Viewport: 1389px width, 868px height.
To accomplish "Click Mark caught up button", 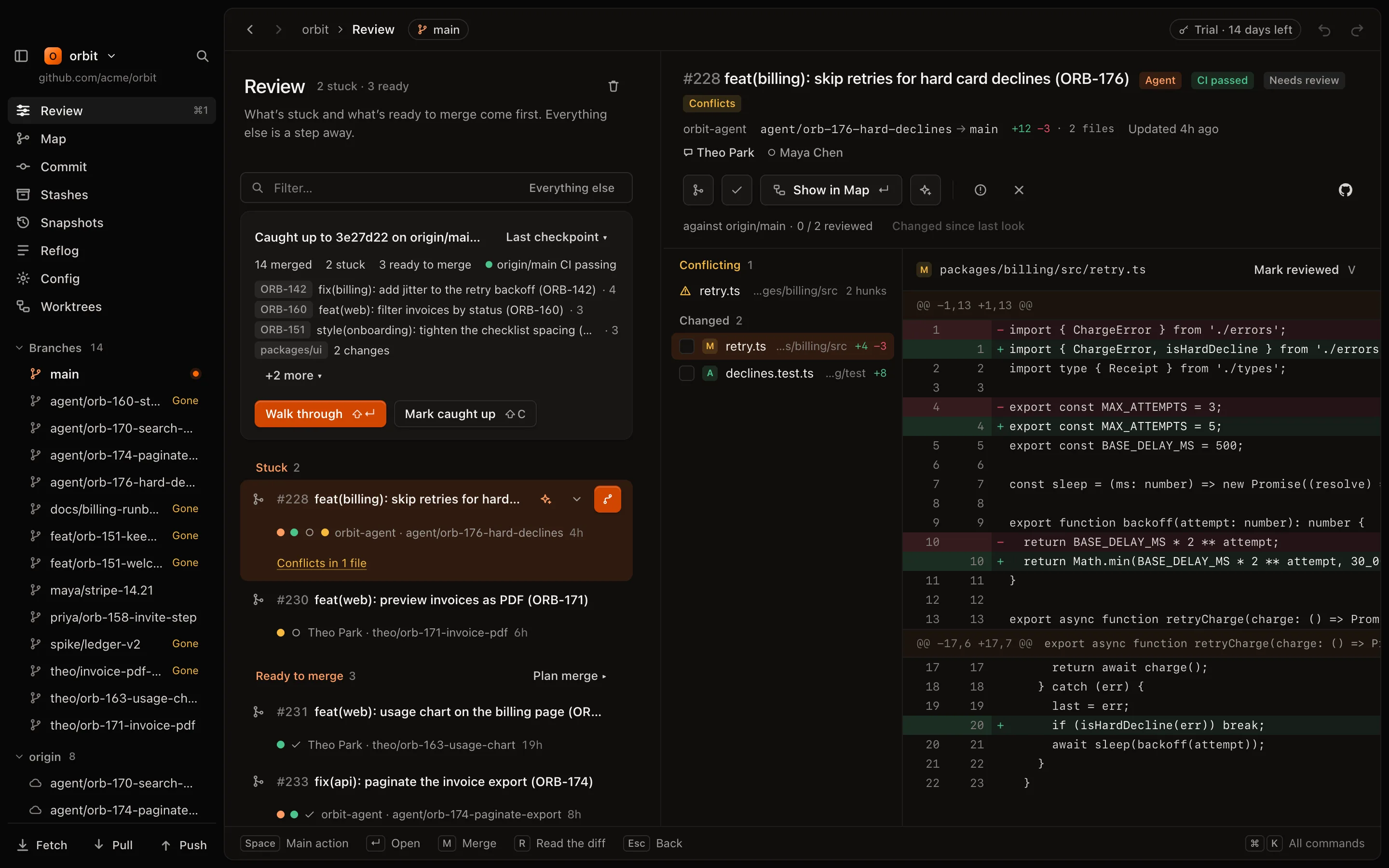I will tap(465, 414).
